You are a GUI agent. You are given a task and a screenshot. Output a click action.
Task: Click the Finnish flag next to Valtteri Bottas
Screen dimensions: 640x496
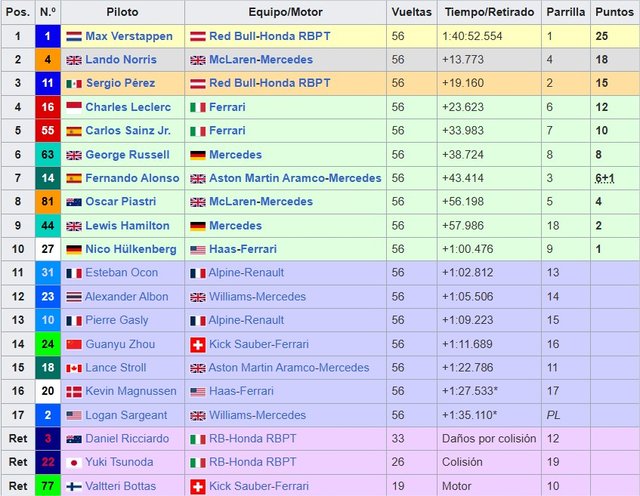(x=74, y=486)
